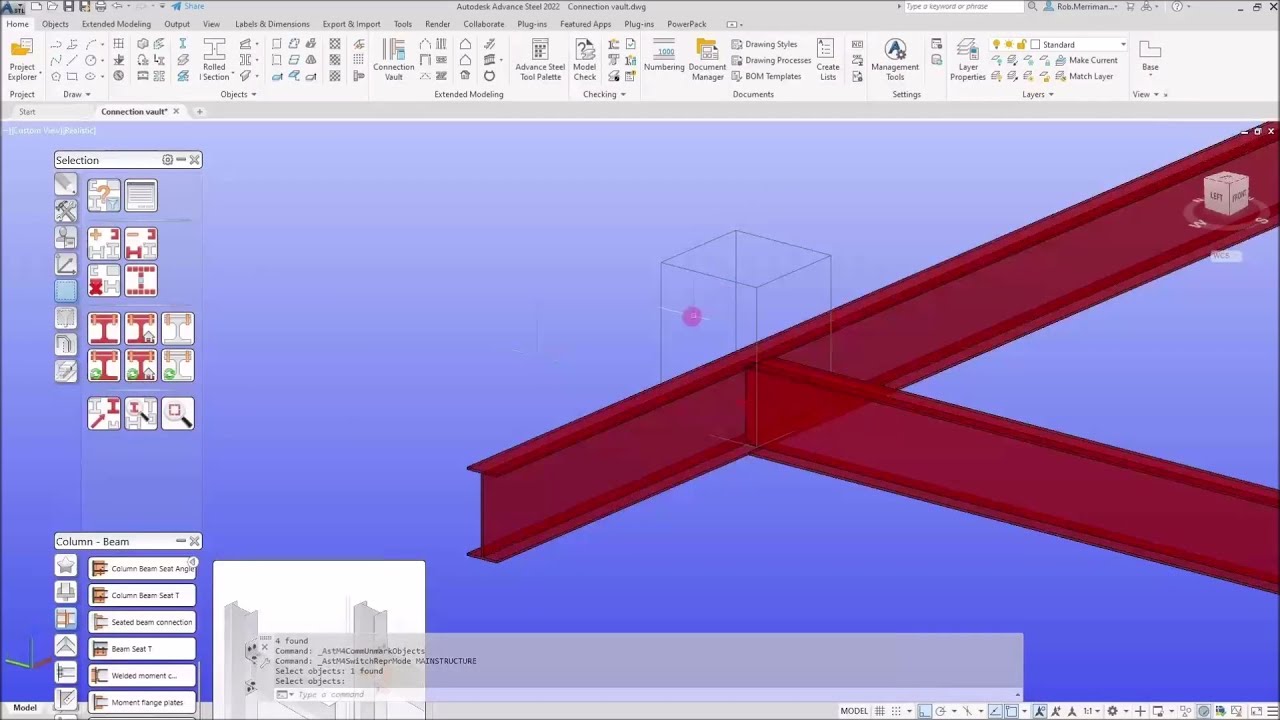The height and width of the screenshot is (720, 1280).
Task: Click the list table icon in Selection palette
Action: coord(141,196)
